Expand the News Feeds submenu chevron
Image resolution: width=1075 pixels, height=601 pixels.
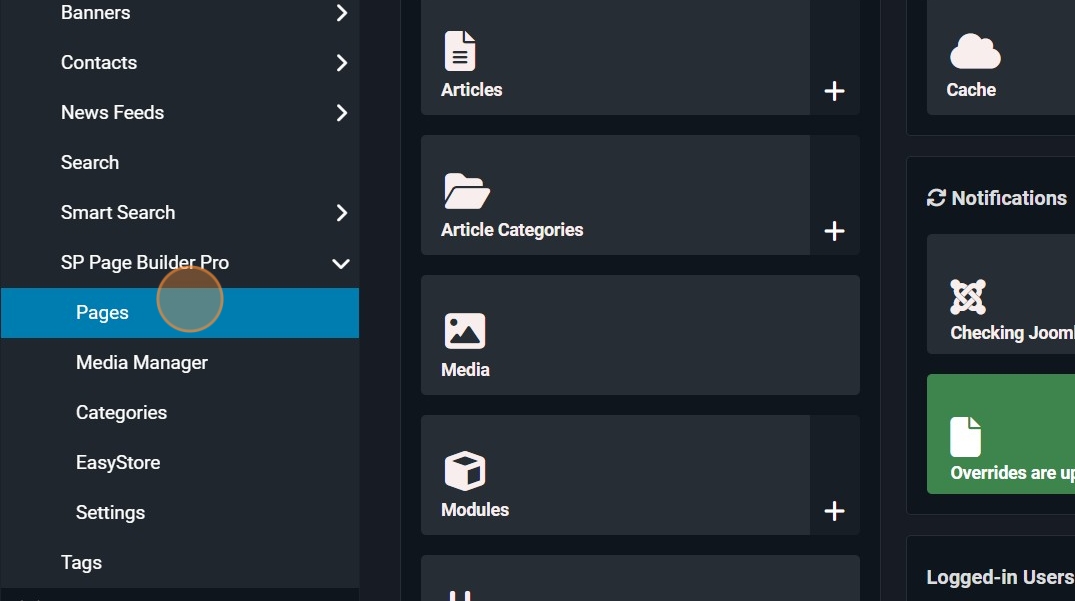point(341,113)
